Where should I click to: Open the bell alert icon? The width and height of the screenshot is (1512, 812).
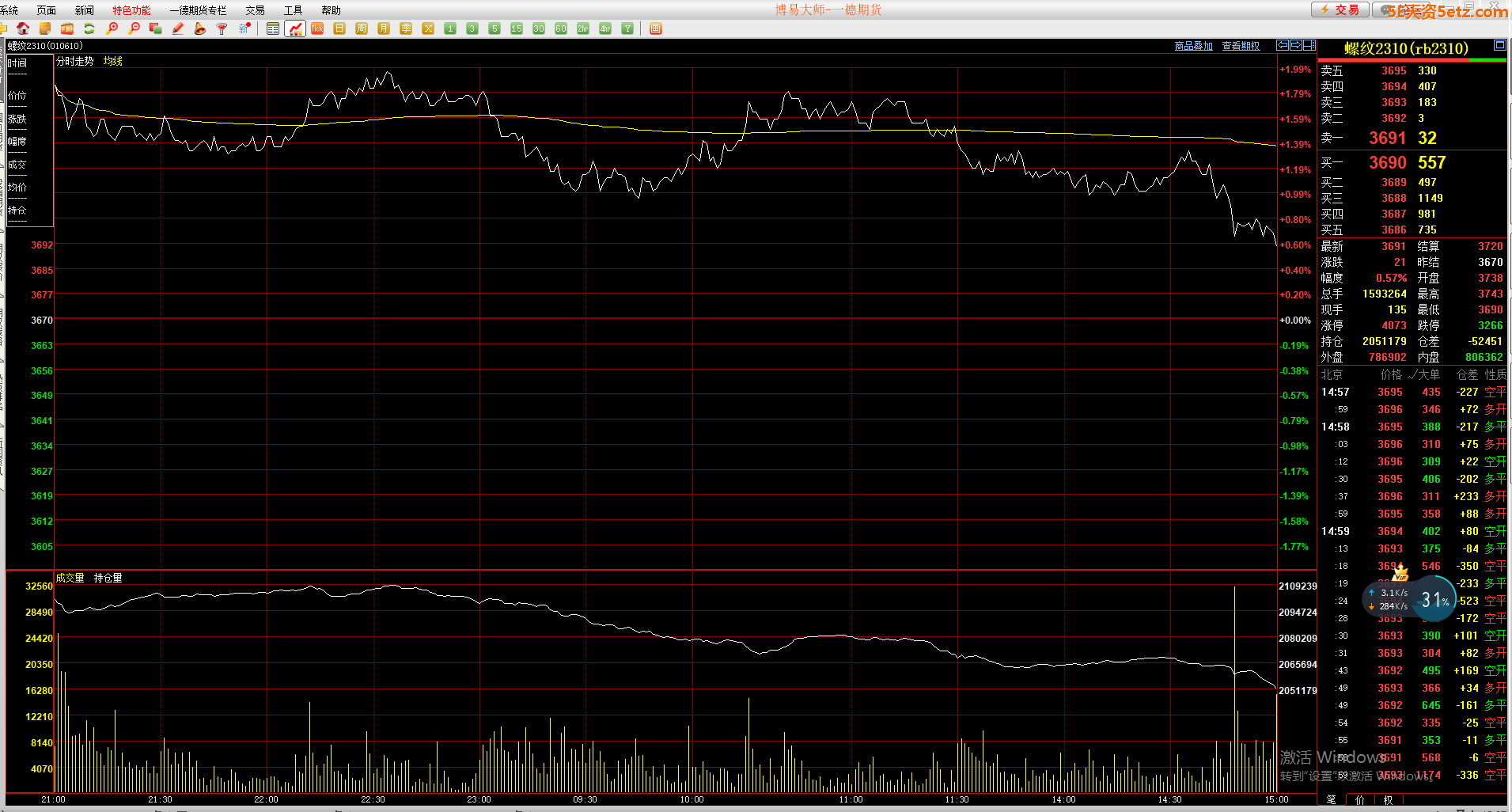tap(200, 28)
